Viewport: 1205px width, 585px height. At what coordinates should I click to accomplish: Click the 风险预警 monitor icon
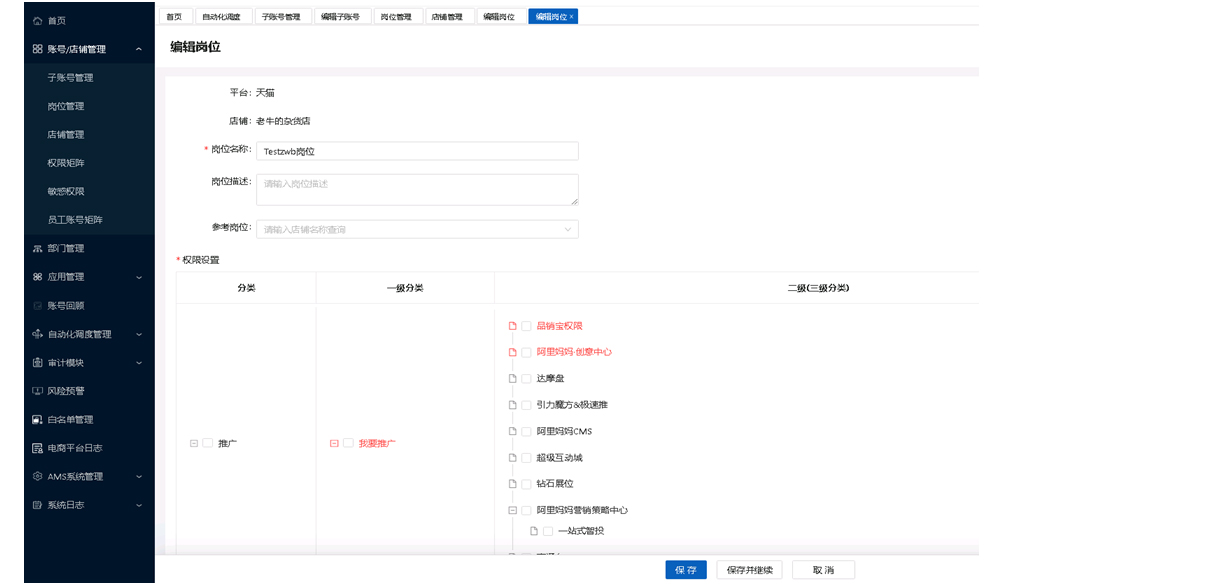pyautogui.click(x=37, y=391)
